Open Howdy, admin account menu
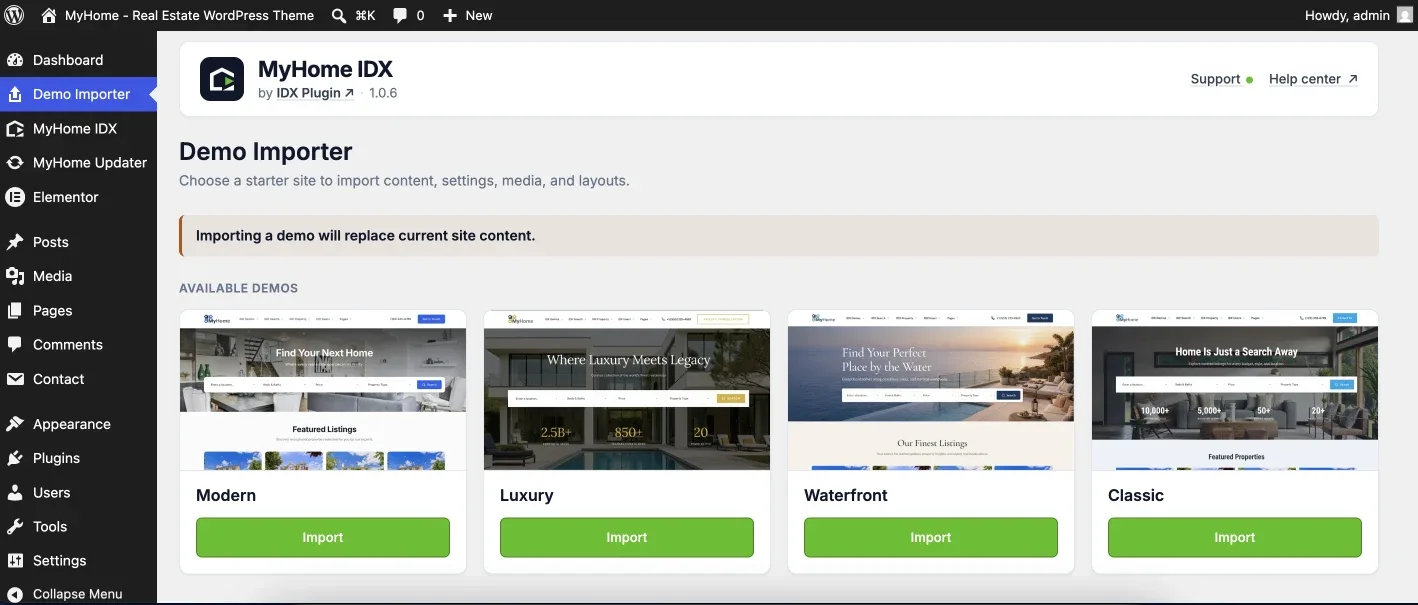This screenshot has height=605, width=1418. coord(1347,15)
